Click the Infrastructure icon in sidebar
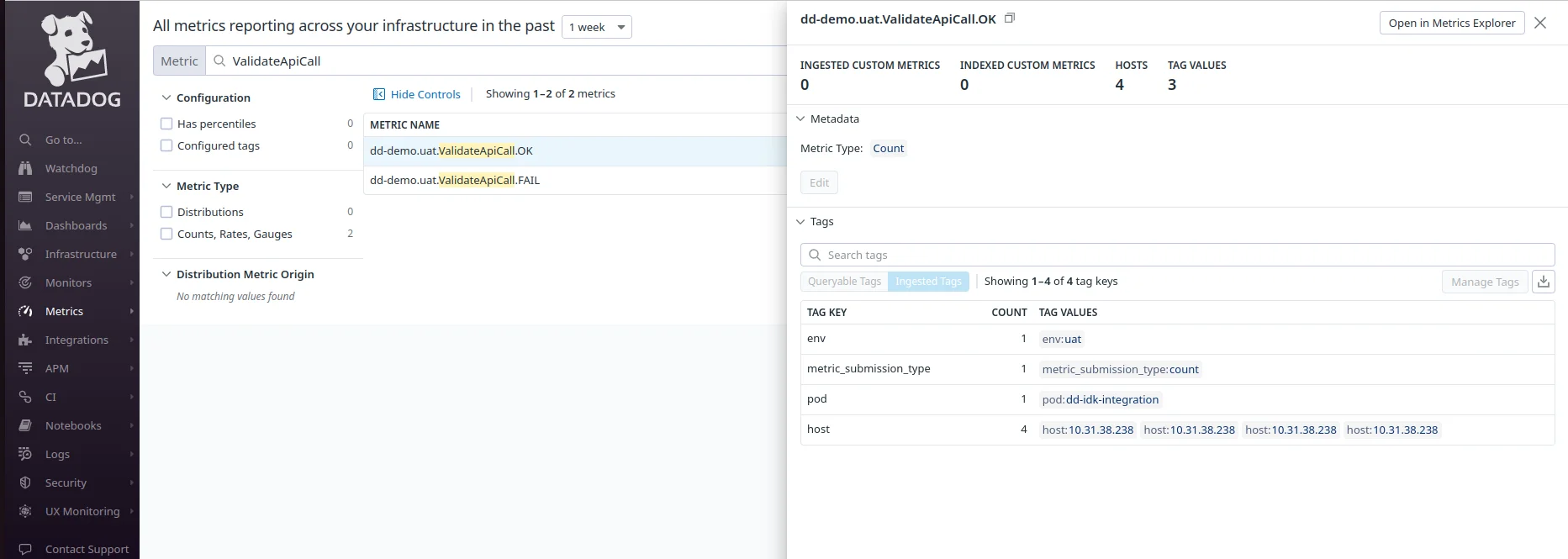This screenshot has height=559, width=1568. tap(25, 254)
